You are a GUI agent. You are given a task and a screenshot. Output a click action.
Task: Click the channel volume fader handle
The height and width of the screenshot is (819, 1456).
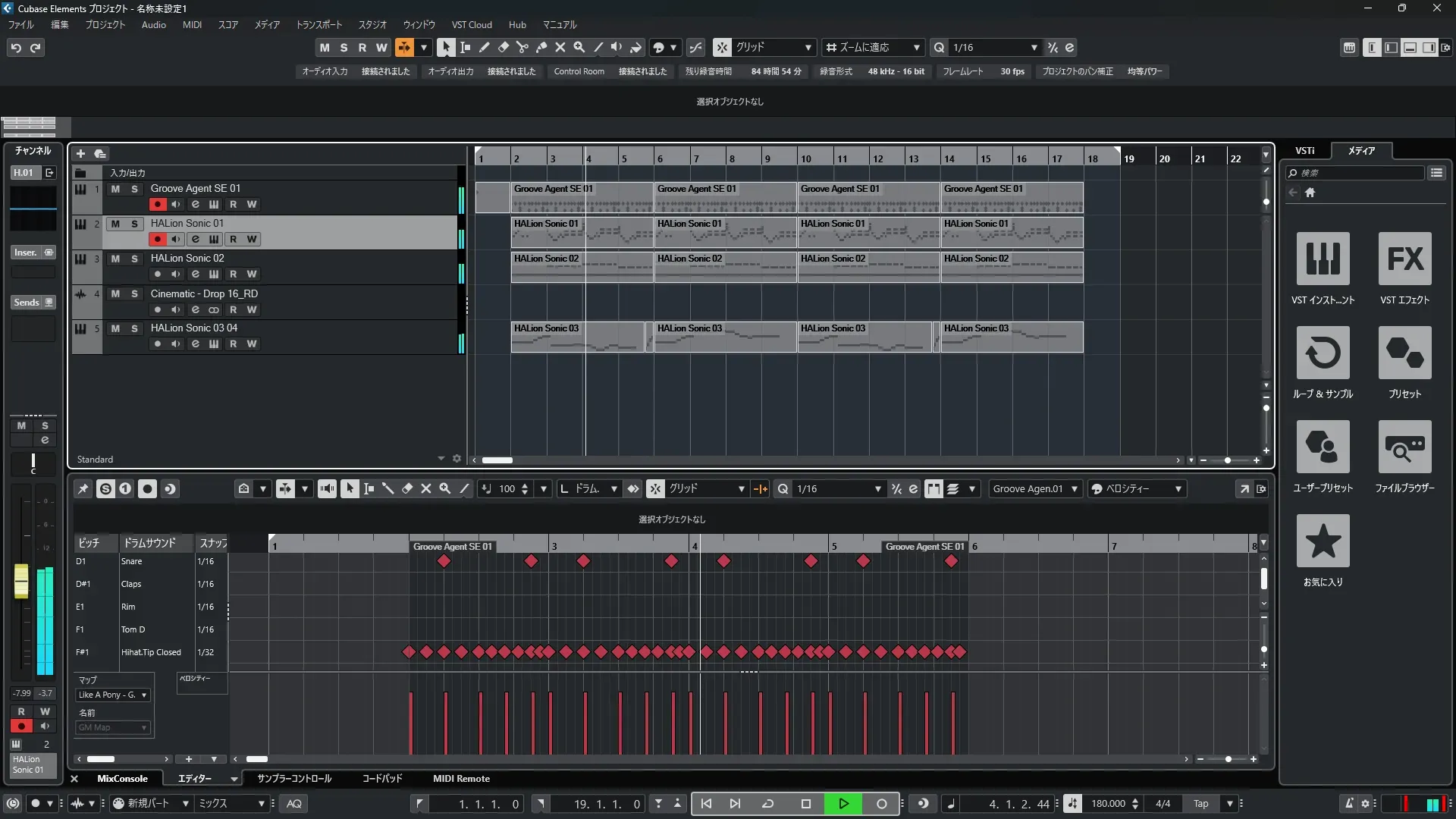[21, 581]
